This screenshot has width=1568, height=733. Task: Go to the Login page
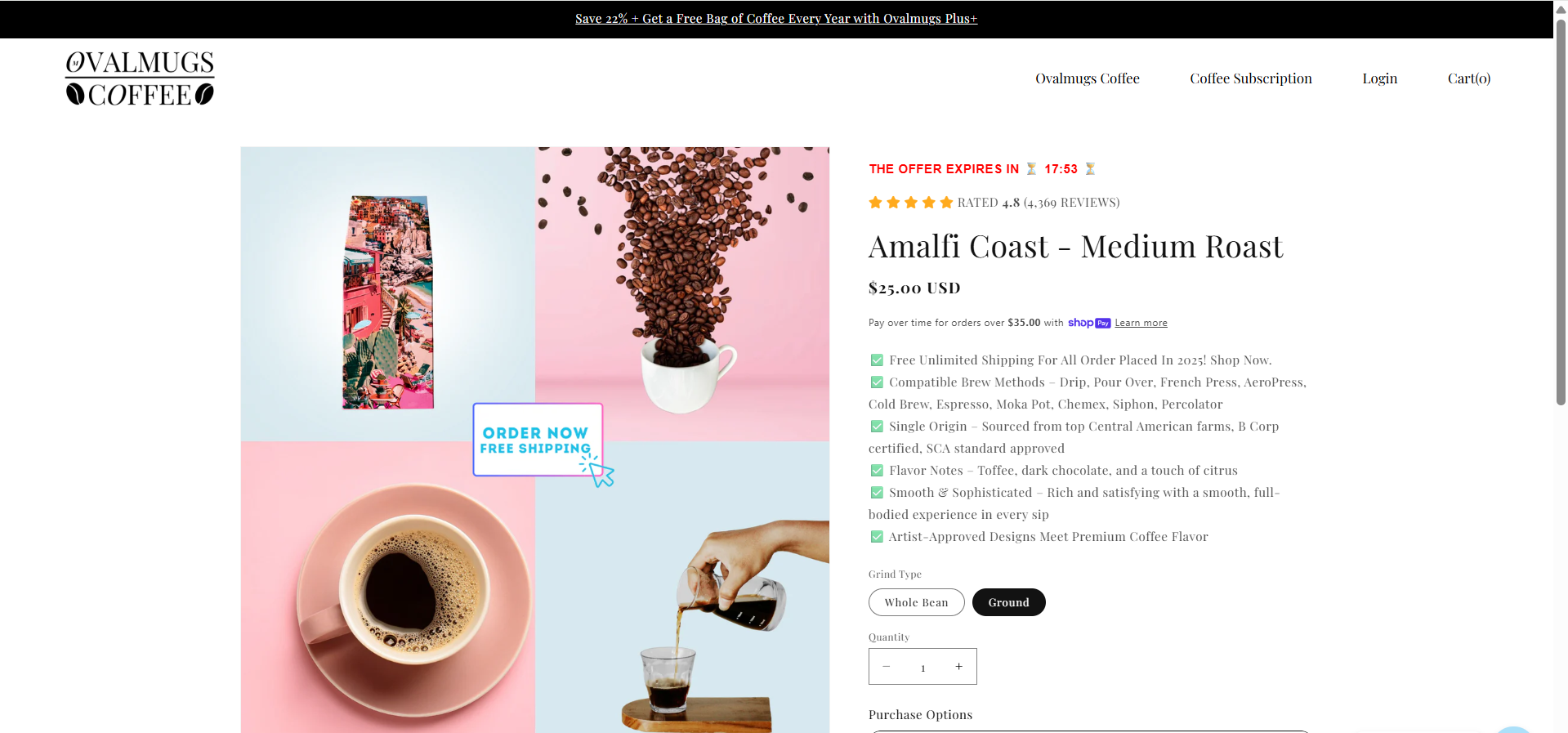(1379, 78)
